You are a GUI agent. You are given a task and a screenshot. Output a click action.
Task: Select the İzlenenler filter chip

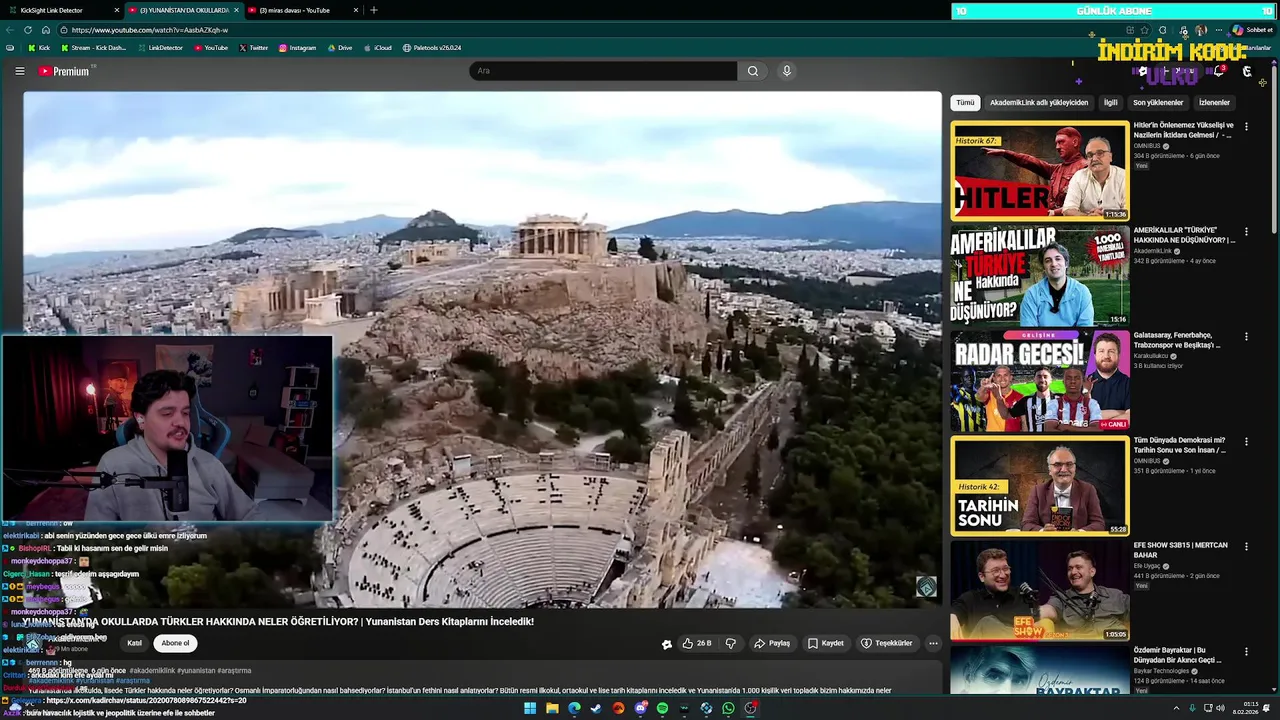(1214, 102)
